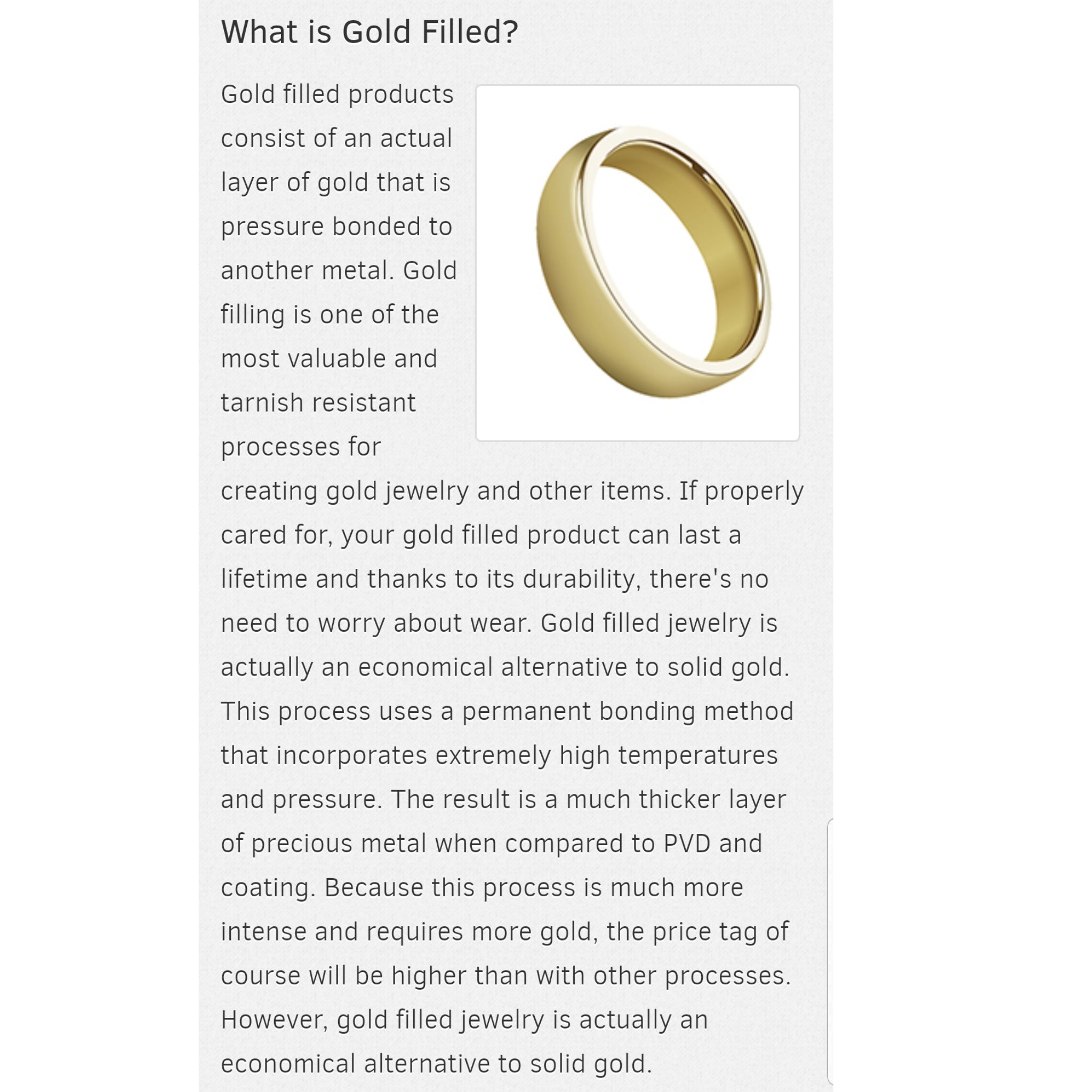Click the line starting "creating gold jewelry"
This screenshot has height=1092, width=1092.
click(511, 491)
